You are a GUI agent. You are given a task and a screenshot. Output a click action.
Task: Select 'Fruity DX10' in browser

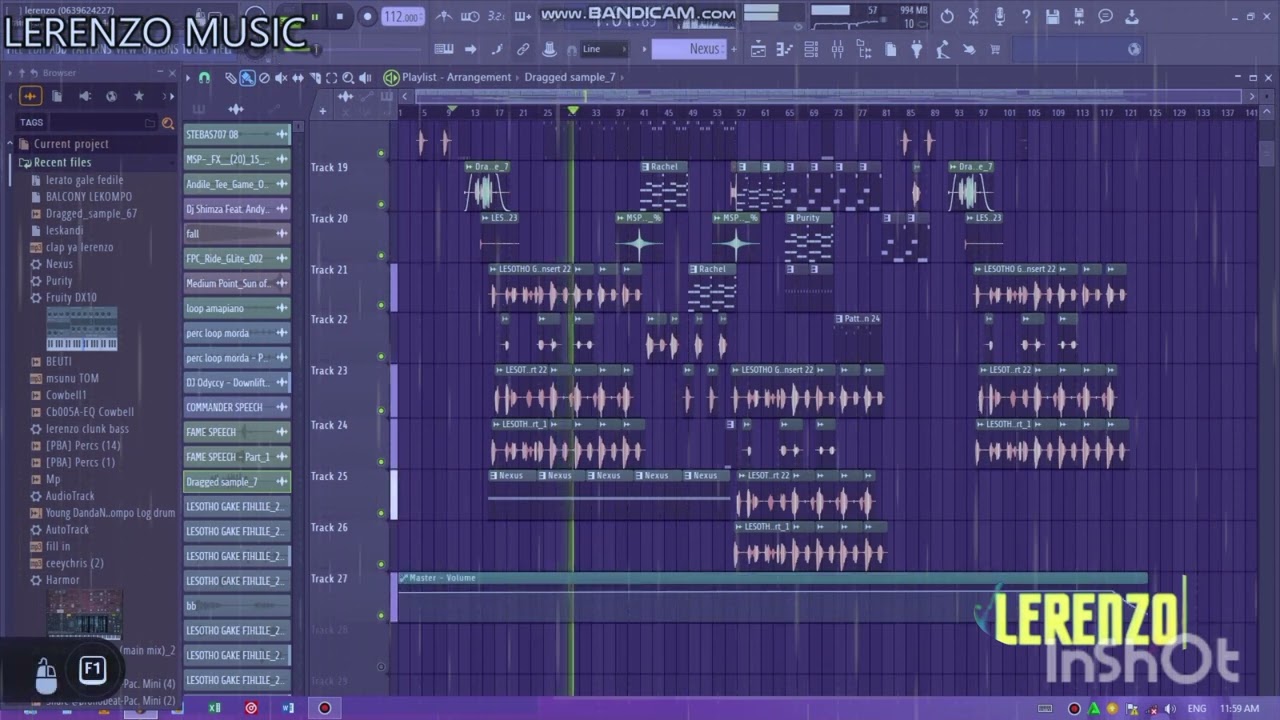coord(71,298)
